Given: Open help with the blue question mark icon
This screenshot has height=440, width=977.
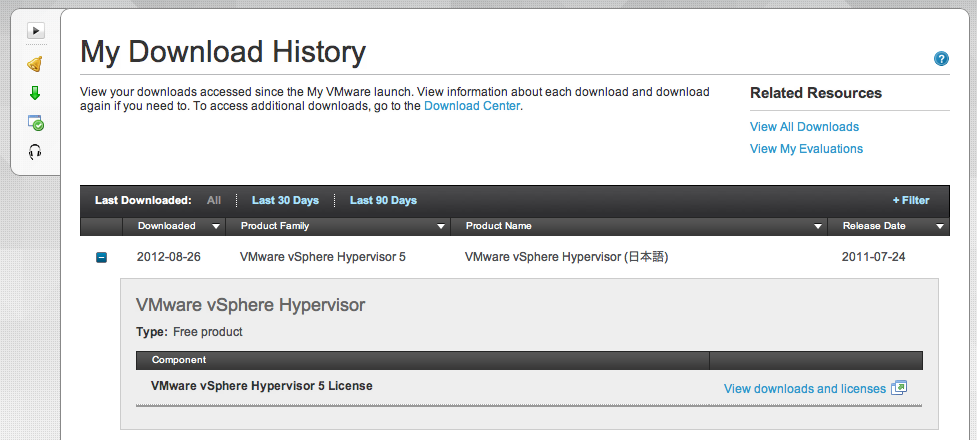Looking at the screenshot, I should (941, 59).
